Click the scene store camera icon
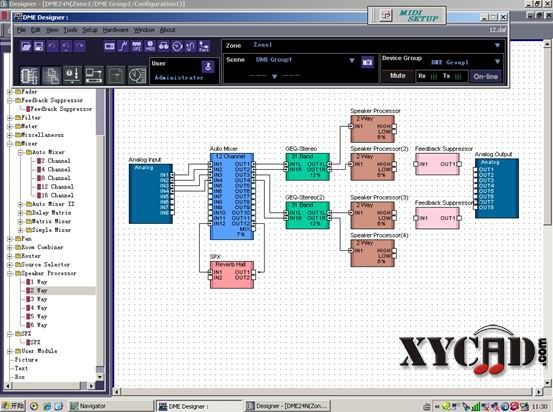Viewport: 553px width, 412px height. click(x=367, y=62)
